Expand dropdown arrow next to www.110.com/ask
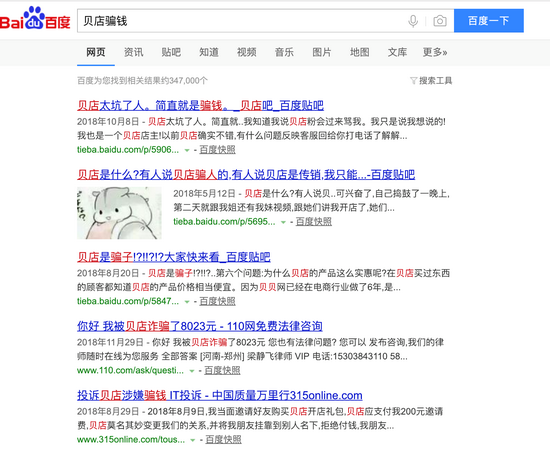This screenshot has width=550, height=454. (192, 371)
